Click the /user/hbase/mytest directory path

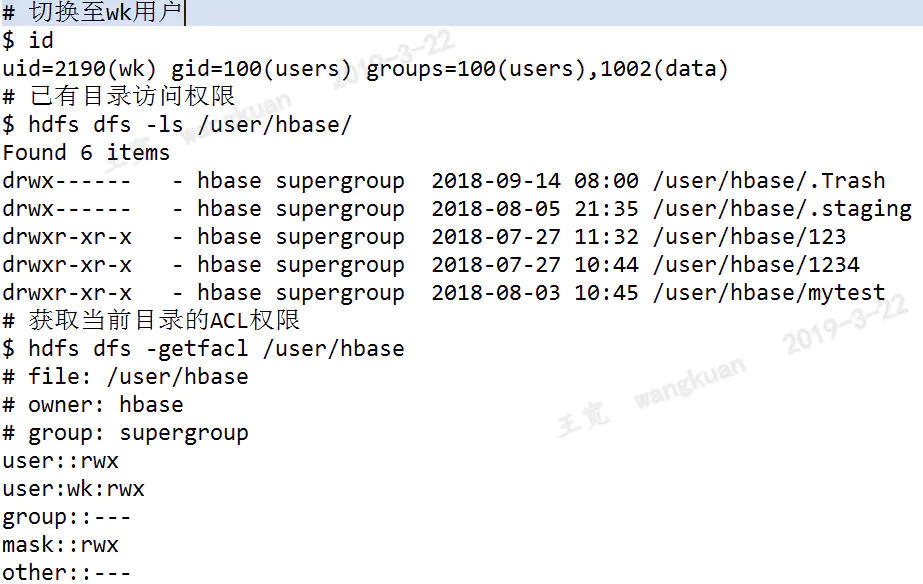point(768,293)
